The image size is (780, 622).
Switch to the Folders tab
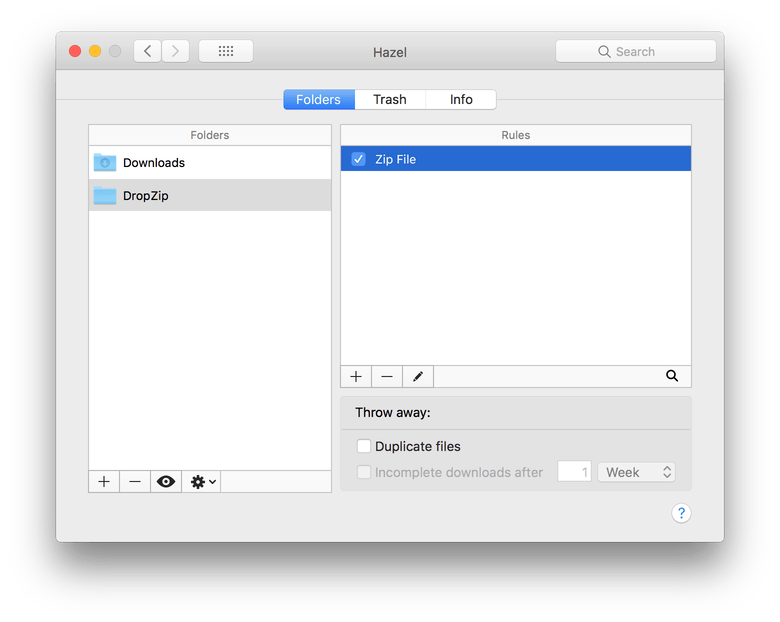(x=319, y=100)
